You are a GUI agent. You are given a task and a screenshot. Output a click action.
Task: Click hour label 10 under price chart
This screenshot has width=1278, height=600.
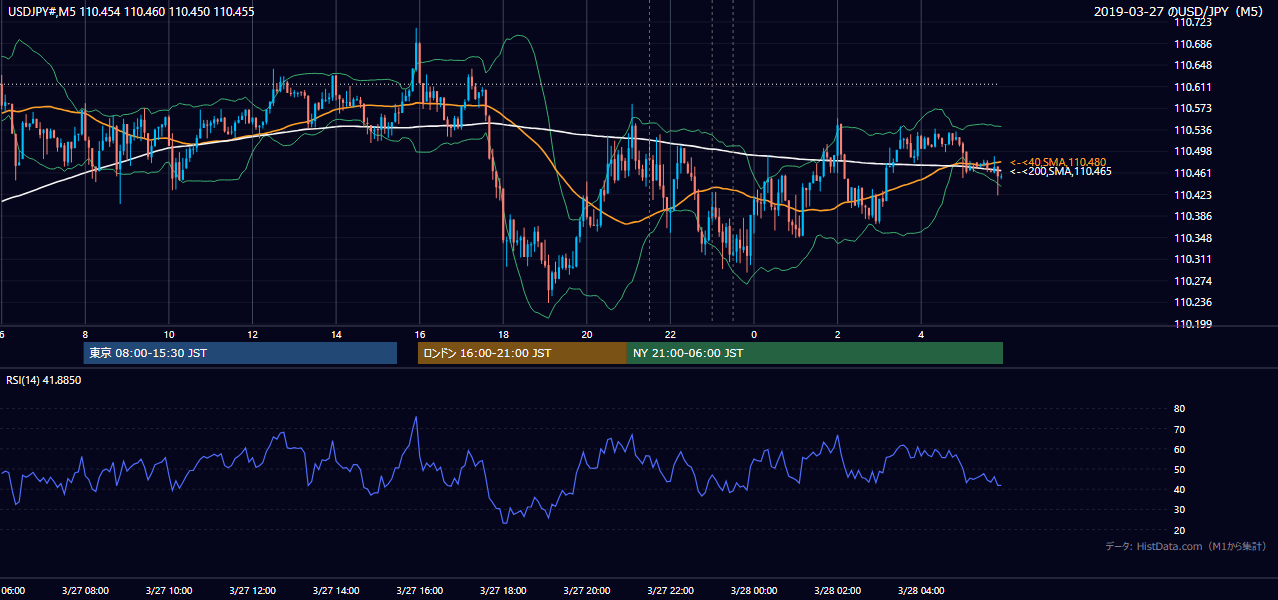169,334
